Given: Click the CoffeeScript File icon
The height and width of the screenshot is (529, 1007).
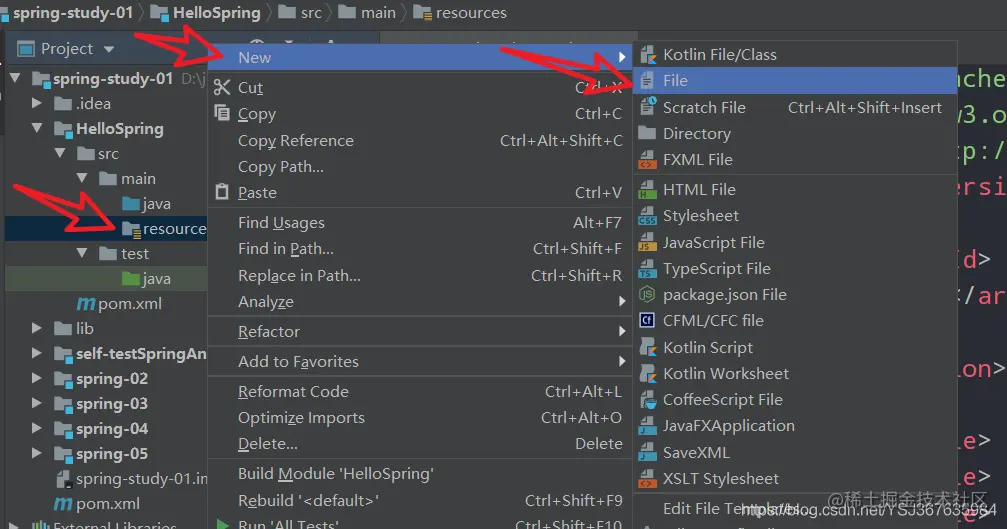Looking at the screenshot, I should 648,400.
